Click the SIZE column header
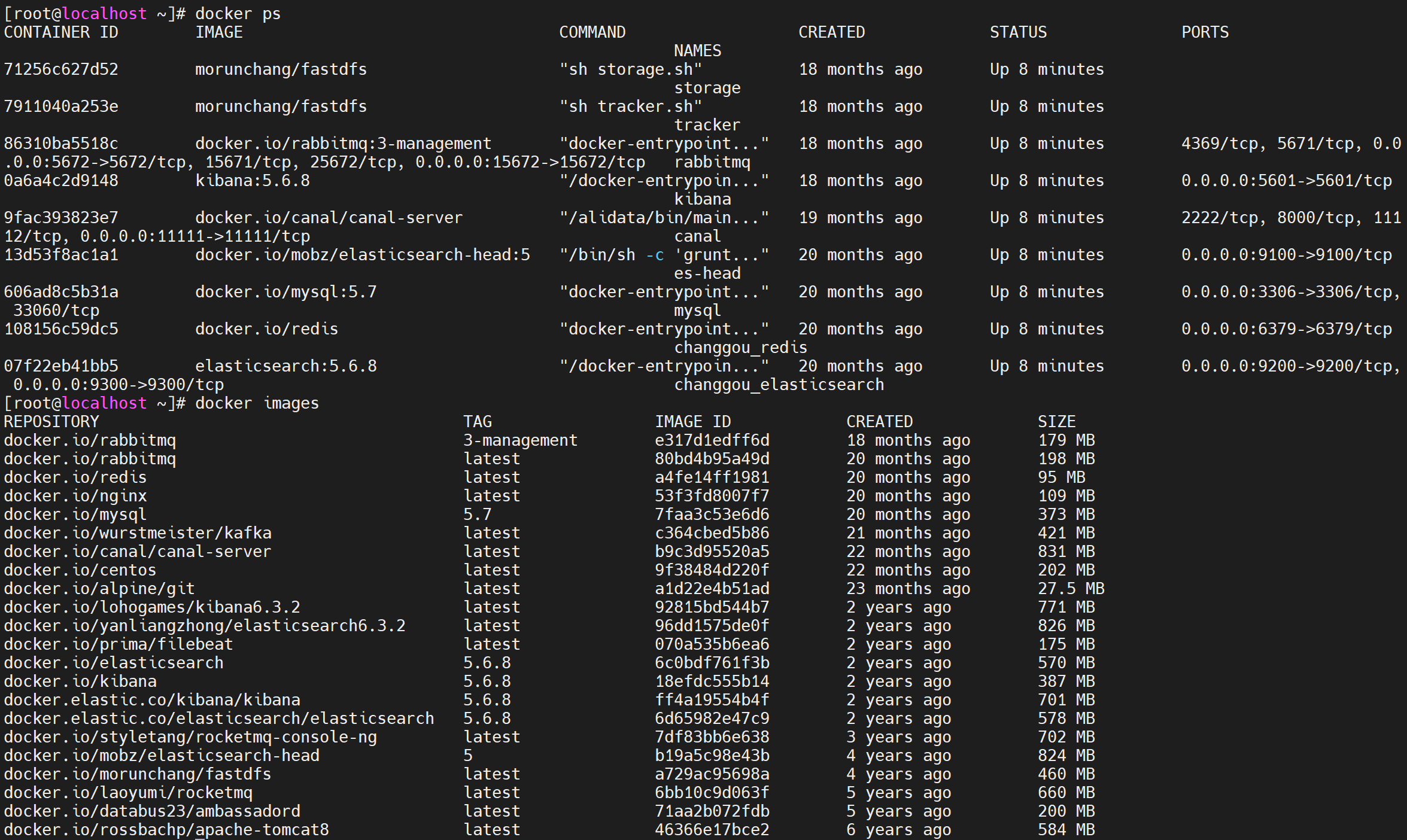 coord(1056,422)
